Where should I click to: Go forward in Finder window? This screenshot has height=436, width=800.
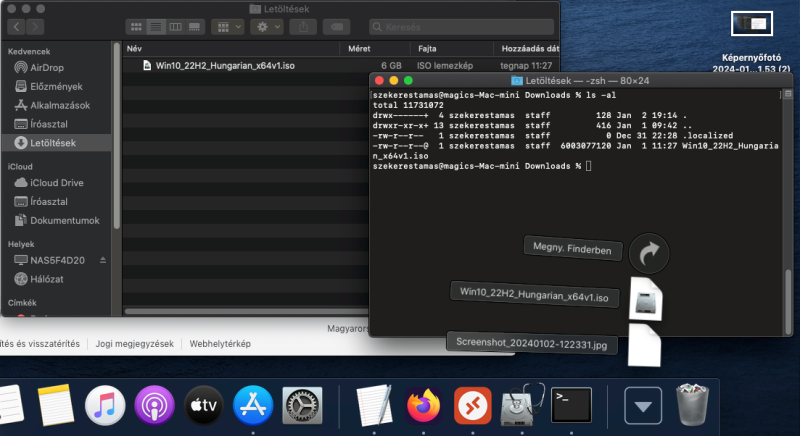[35, 27]
